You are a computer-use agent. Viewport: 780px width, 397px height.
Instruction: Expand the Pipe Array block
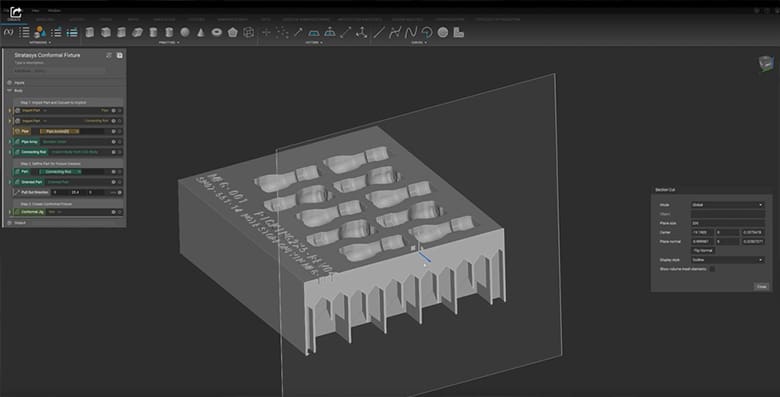coord(9,142)
